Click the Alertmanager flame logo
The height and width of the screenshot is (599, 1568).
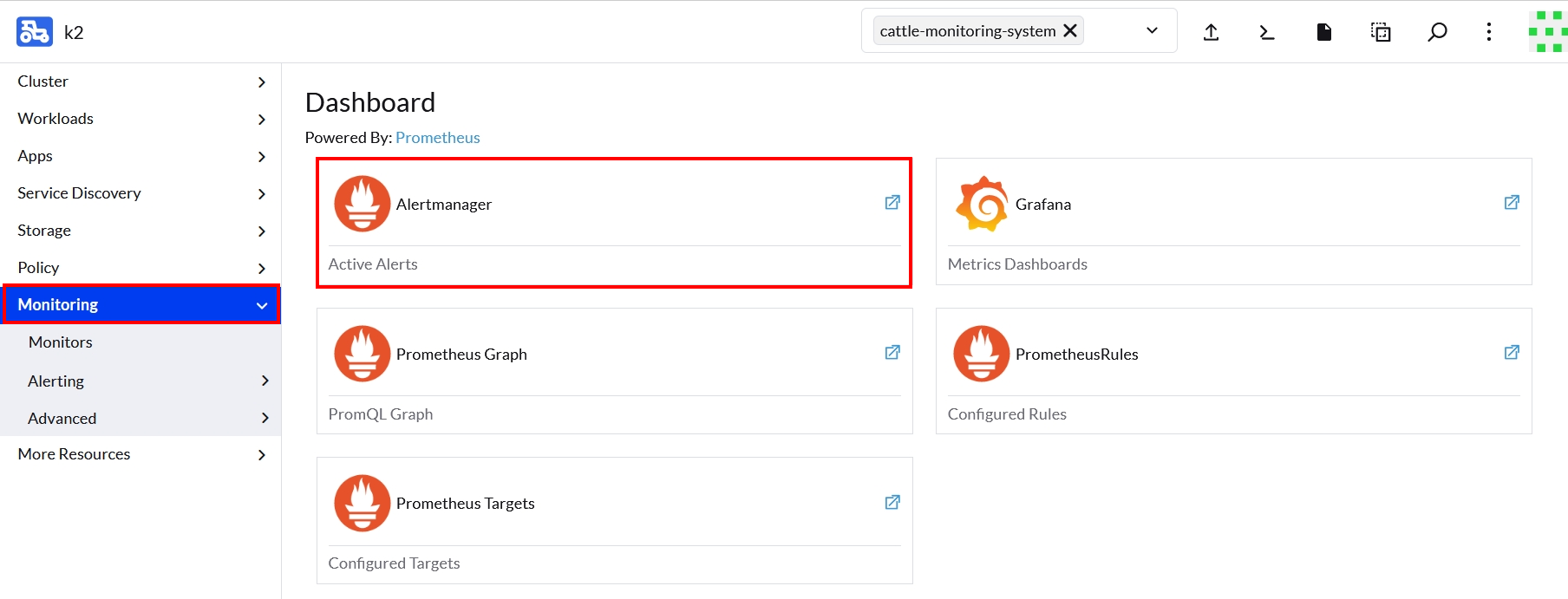[x=363, y=204]
